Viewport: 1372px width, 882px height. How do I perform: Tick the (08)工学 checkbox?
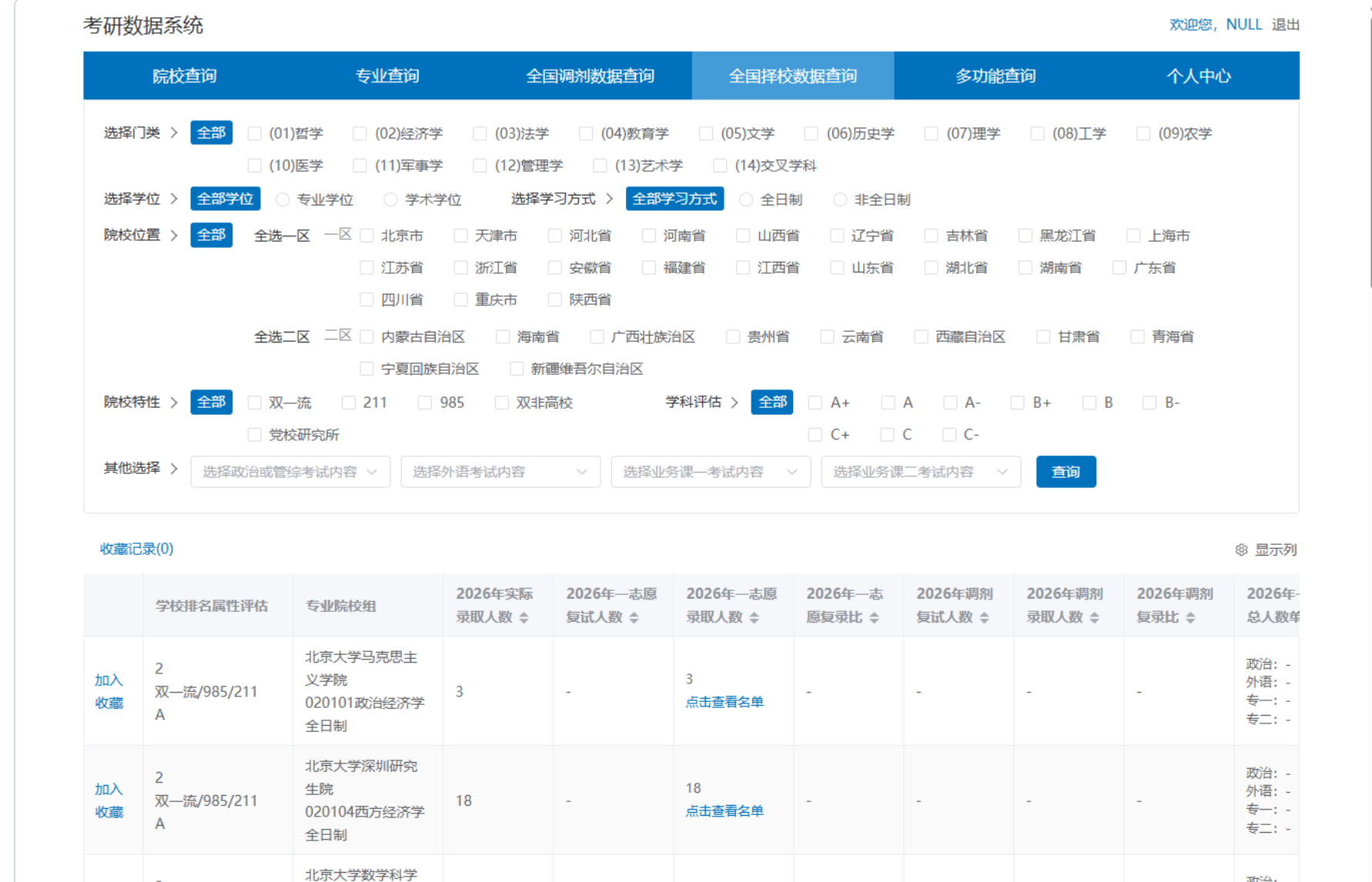click(x=1038, y=134)
